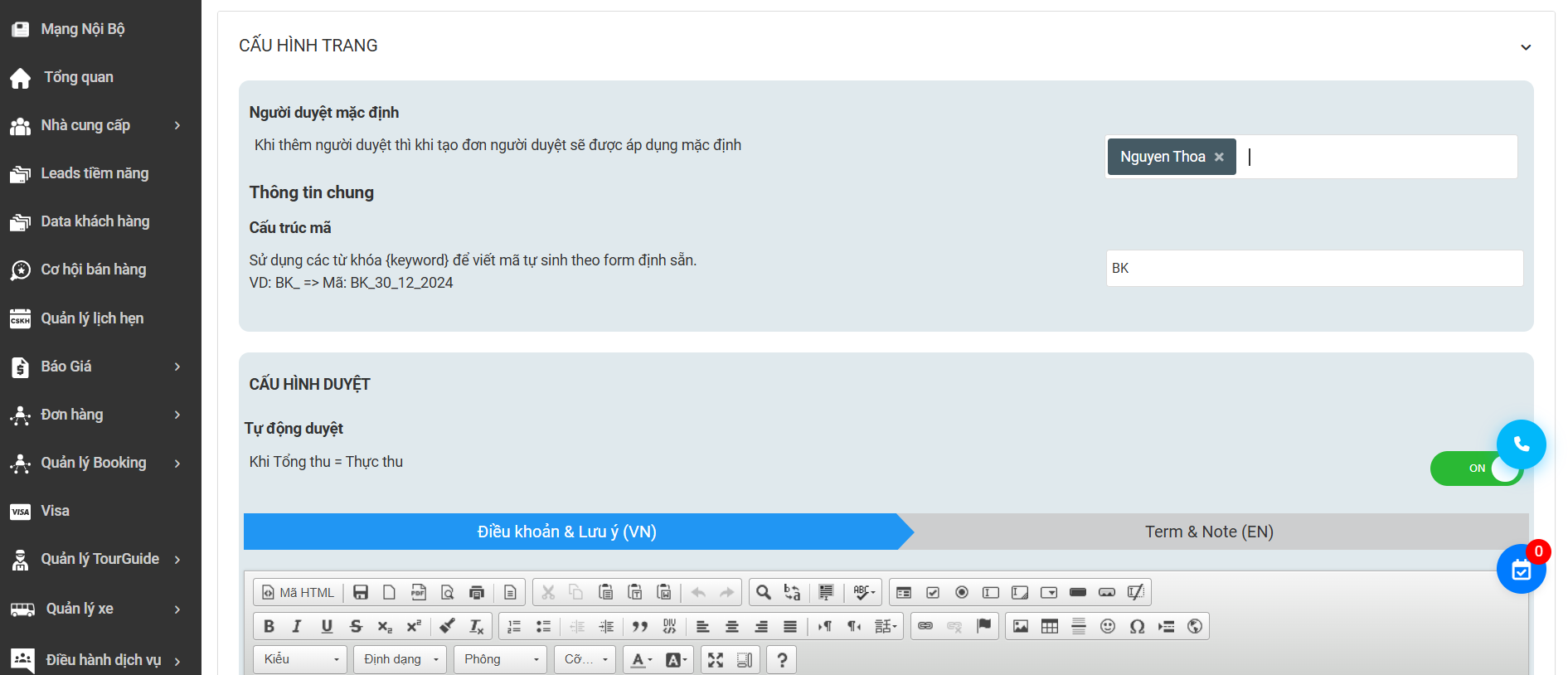Click the Mã HTML source button
The width and height of the screenshot is (1568, 675).
(299, 592)
